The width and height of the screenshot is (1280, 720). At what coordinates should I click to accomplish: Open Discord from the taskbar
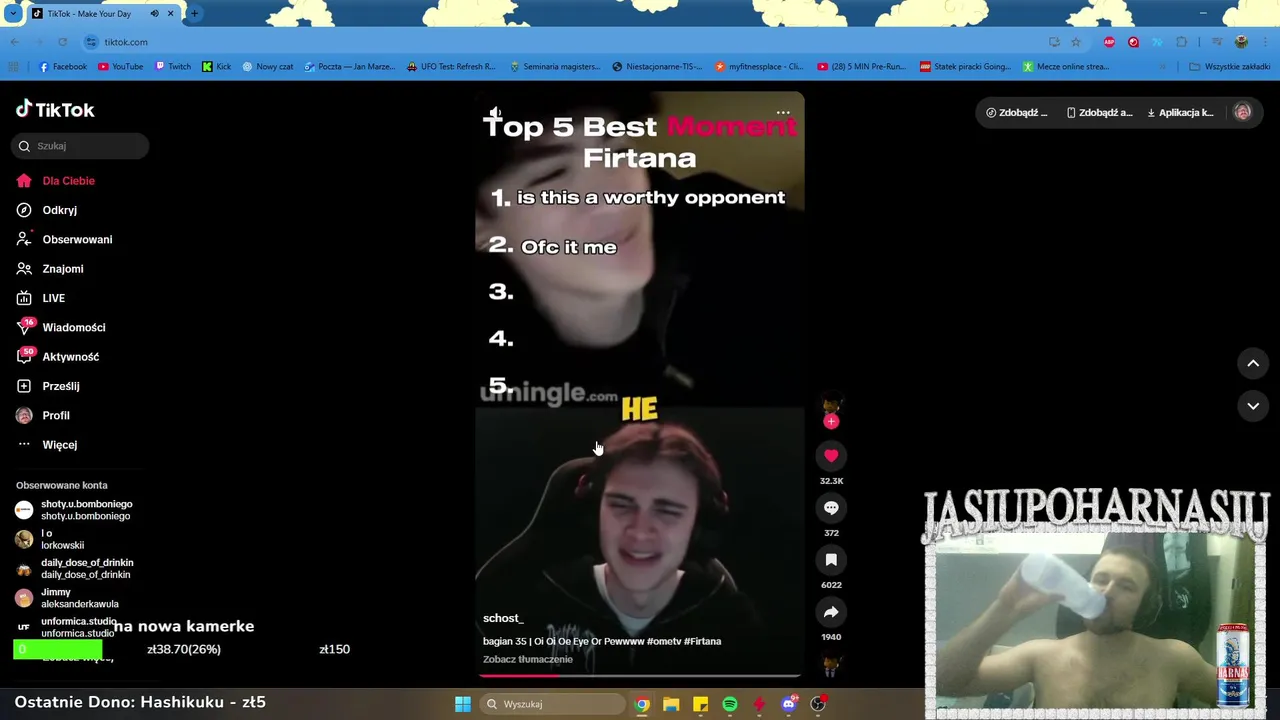[x=789, y=704]
